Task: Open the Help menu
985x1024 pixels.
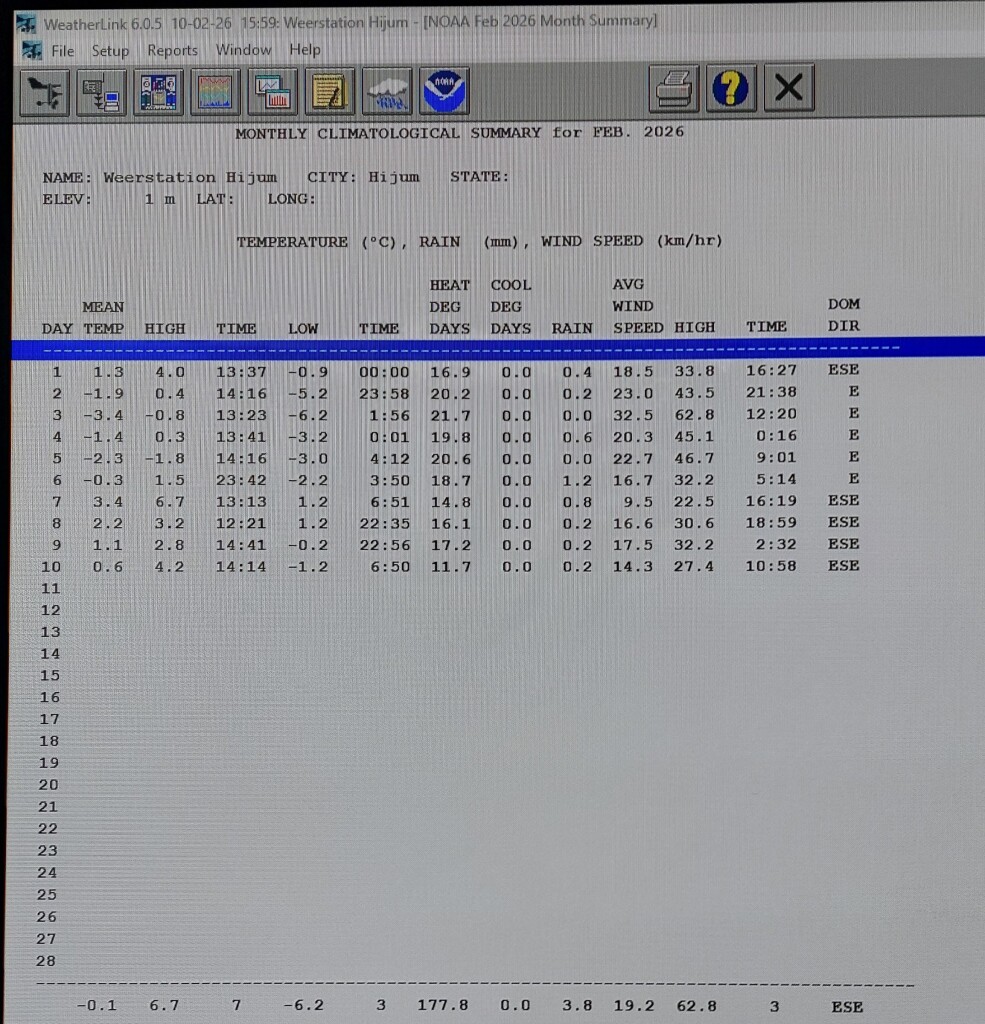Action: [304, 49]
